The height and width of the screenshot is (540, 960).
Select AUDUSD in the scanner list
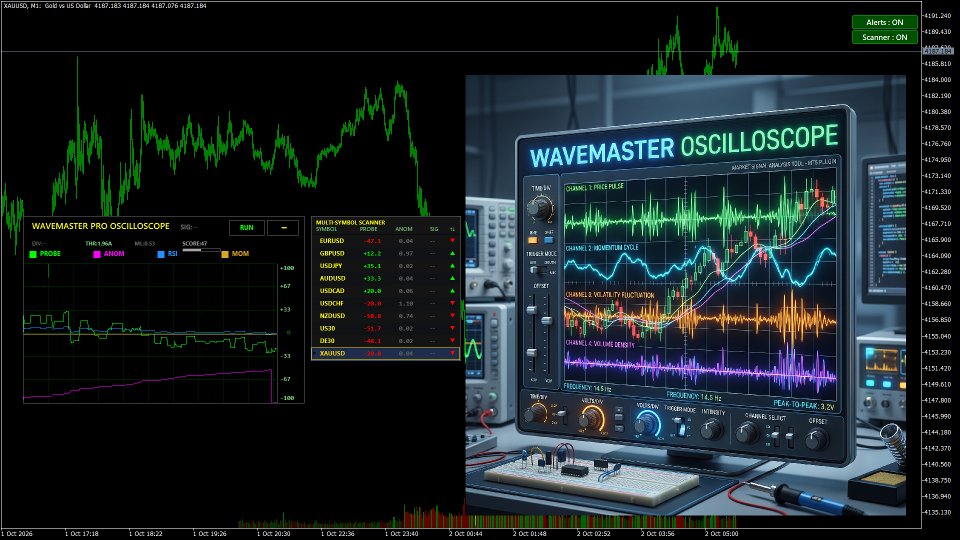click(x=332, y=278)
